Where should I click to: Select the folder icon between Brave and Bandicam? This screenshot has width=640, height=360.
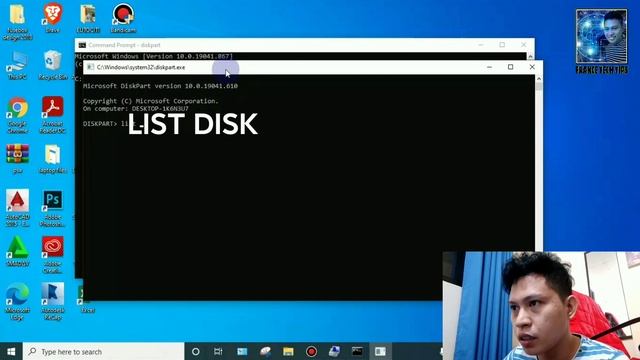[x=88, y=17]
